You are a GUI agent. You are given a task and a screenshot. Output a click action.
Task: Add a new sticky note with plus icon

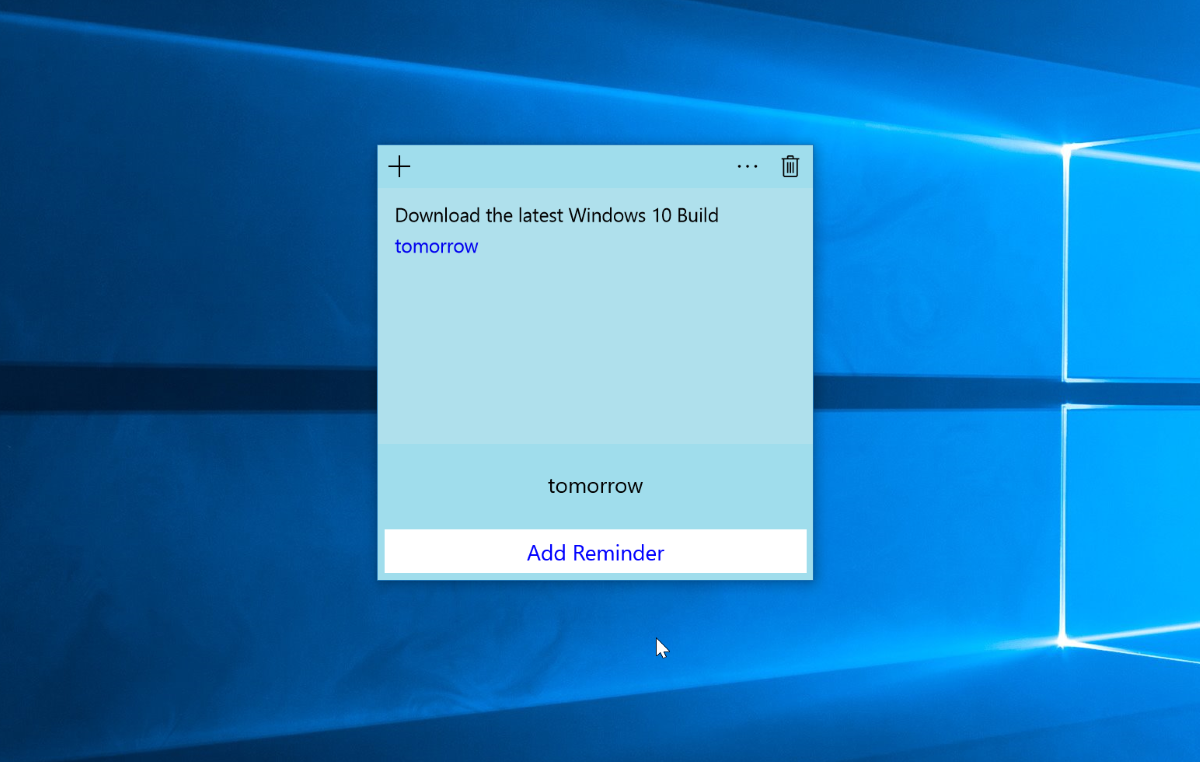(x=399, y=166)
